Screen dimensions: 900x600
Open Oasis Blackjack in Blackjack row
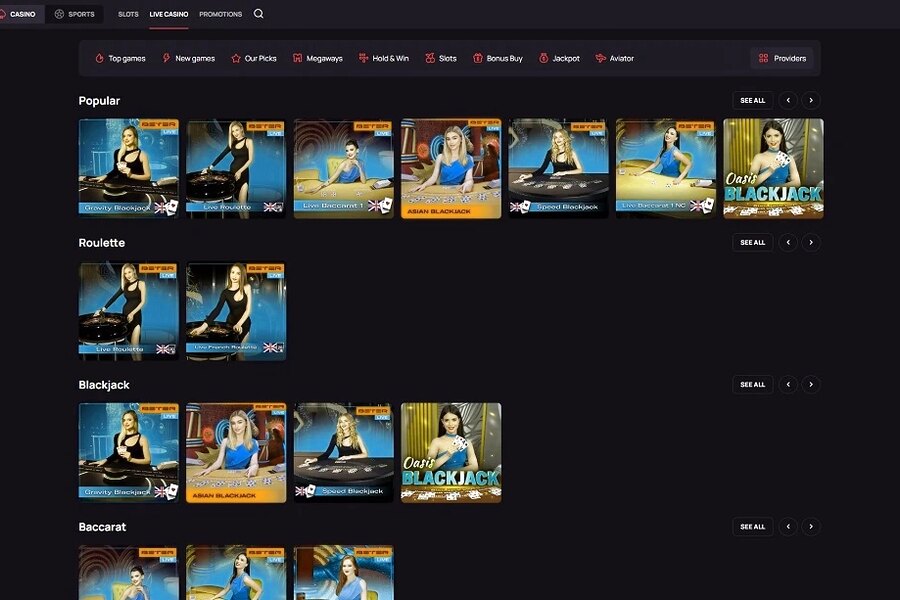point(451,452)
